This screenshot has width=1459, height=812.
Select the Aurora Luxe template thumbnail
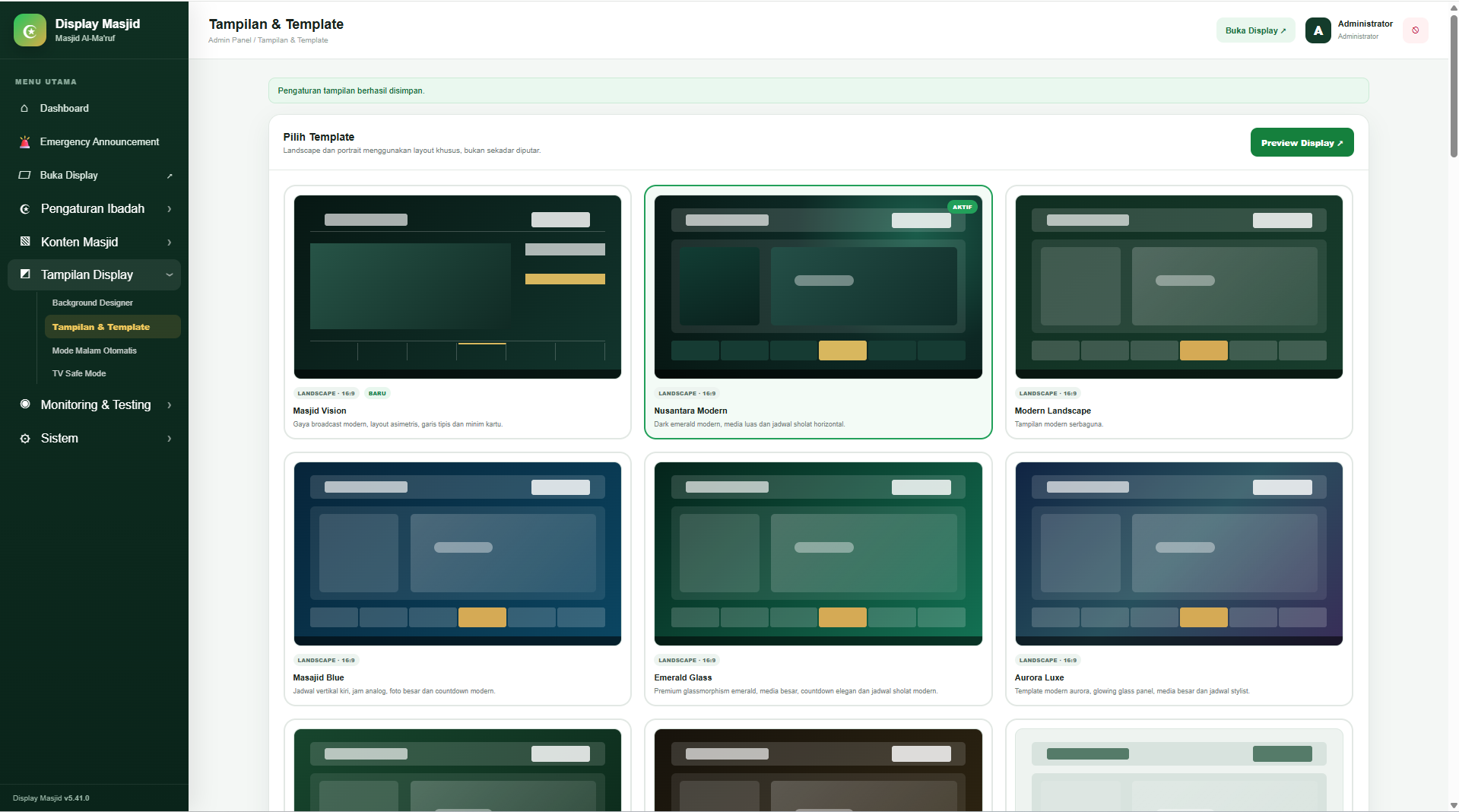(x=1178, y=553)
